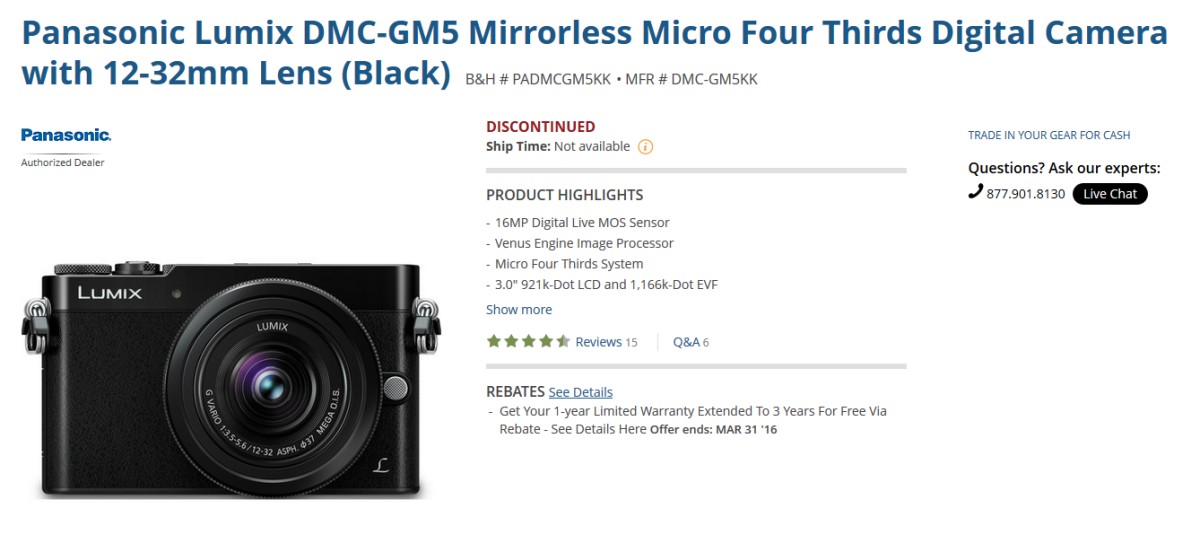Click the star rating icons
The image size is (1200, 535).
tap(528, 342)
